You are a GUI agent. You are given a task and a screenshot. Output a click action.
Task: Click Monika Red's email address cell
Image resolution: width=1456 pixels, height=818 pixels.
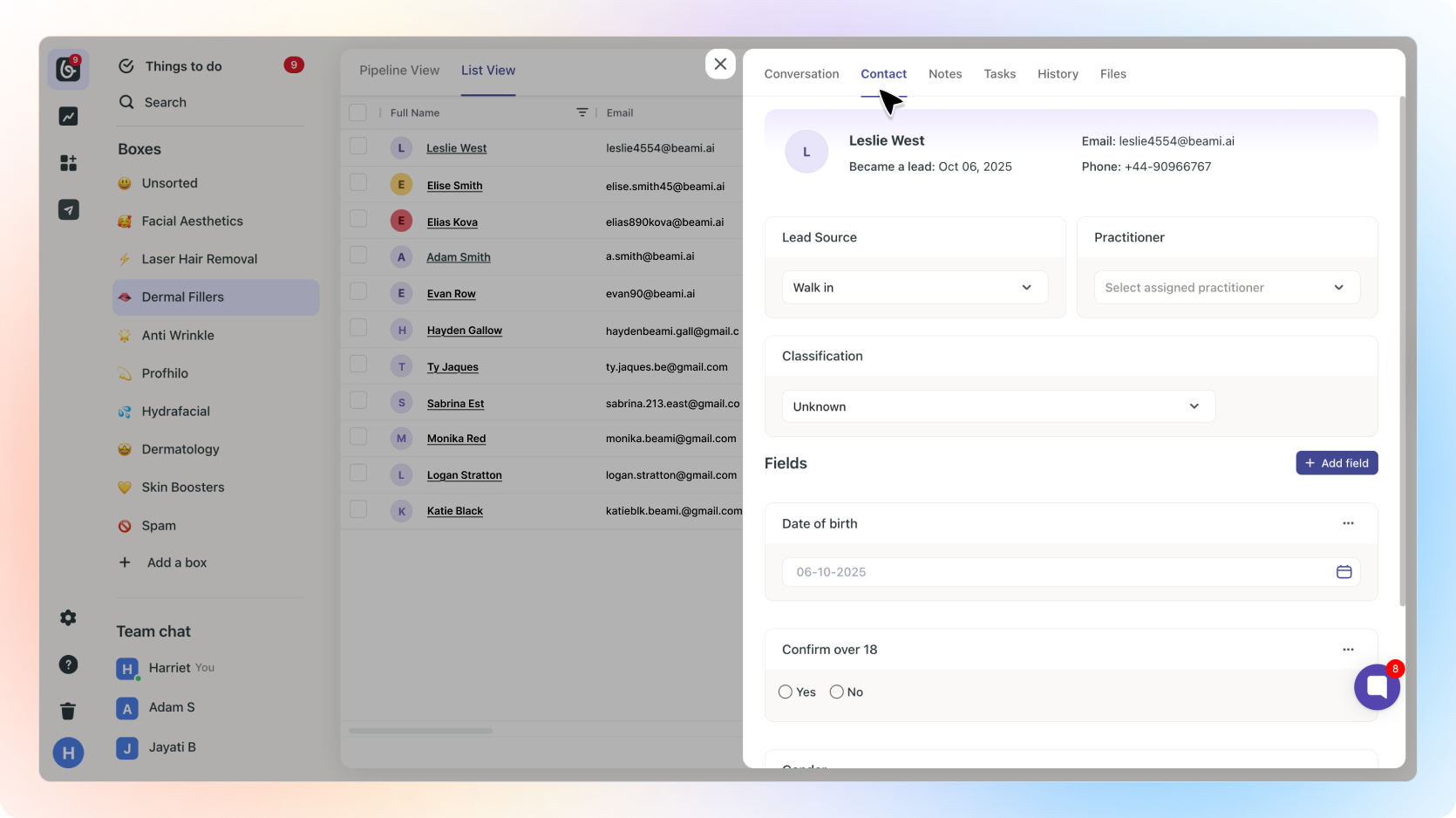[x=671, y=439]
